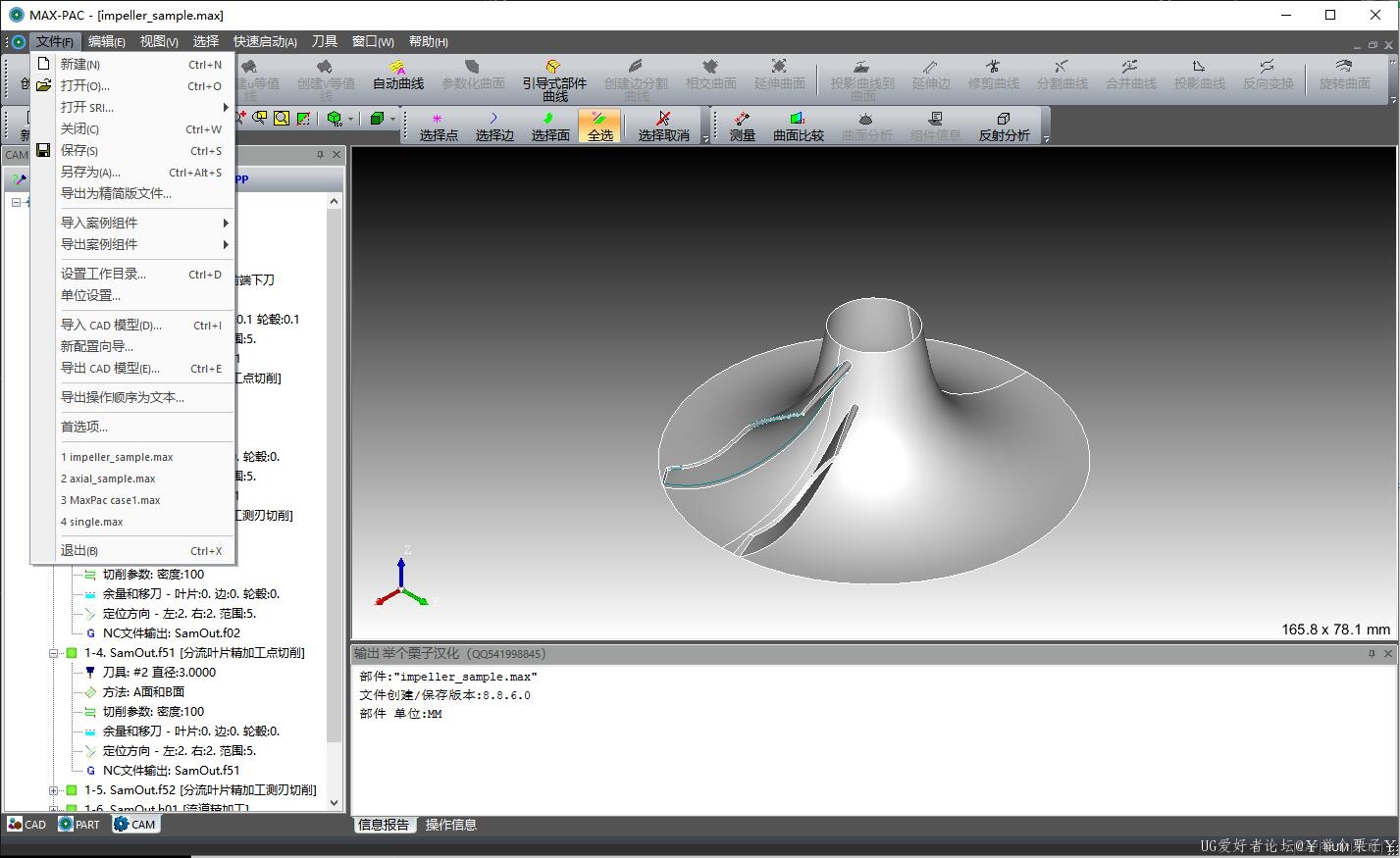Select the 参数化曲面 tool
The image size is (1400, 858).
[473, 75]
